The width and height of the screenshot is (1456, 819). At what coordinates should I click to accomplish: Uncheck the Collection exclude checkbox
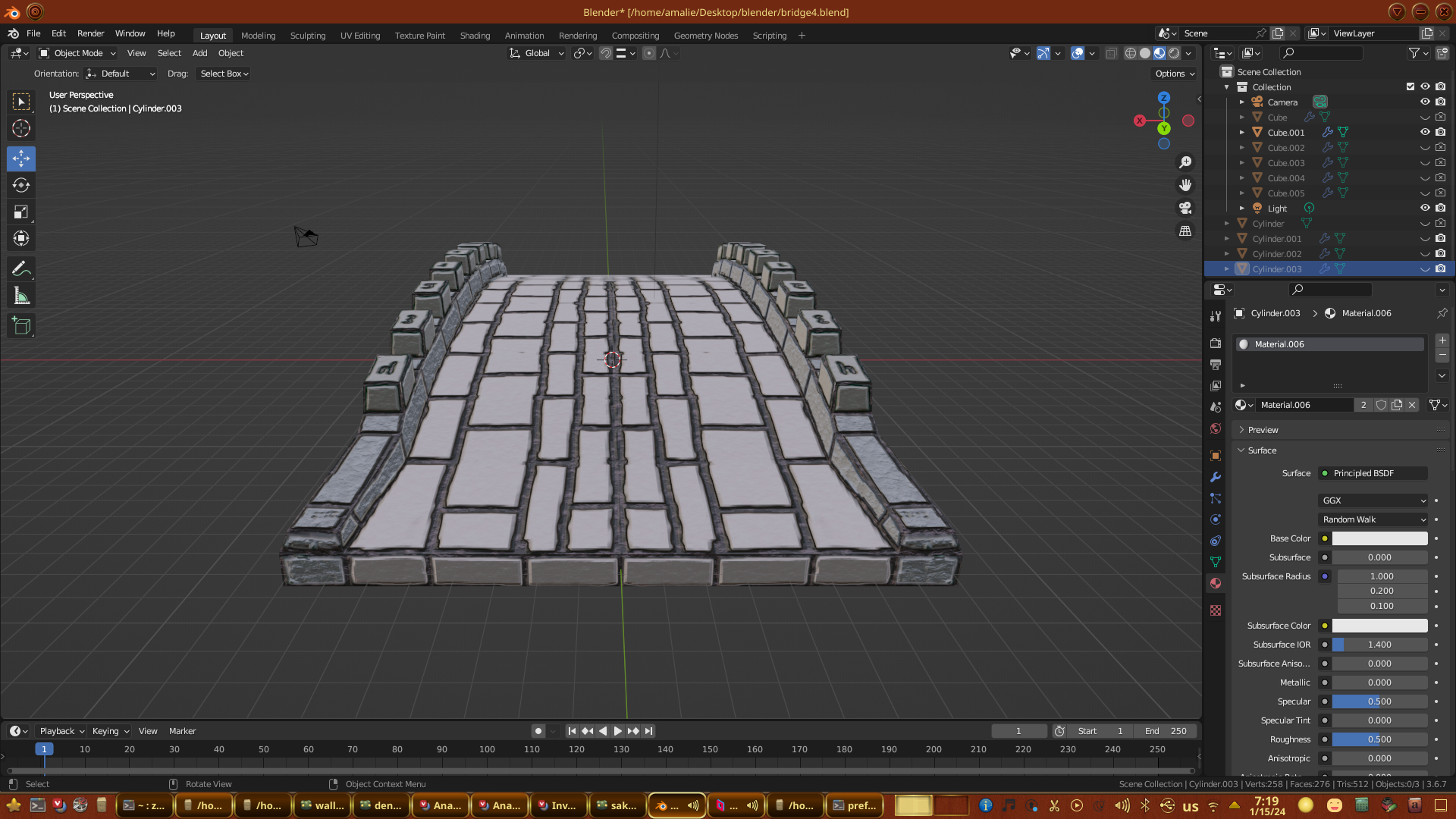[x=1410, y=86]
